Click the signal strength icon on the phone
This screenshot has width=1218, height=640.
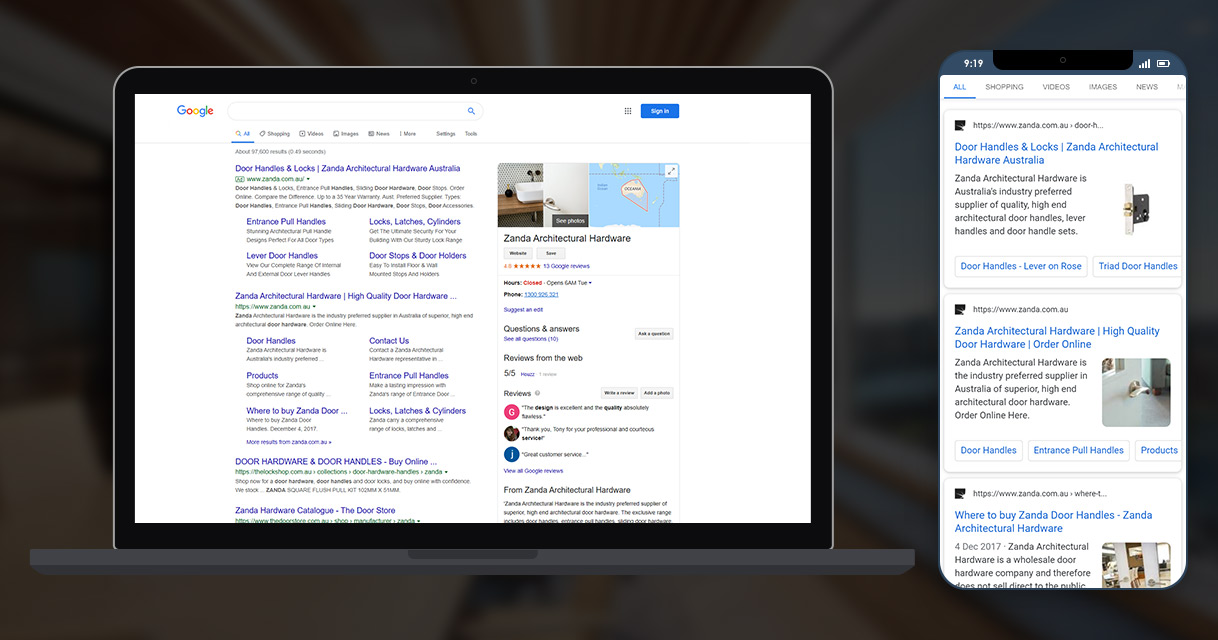coord(1144,63)
